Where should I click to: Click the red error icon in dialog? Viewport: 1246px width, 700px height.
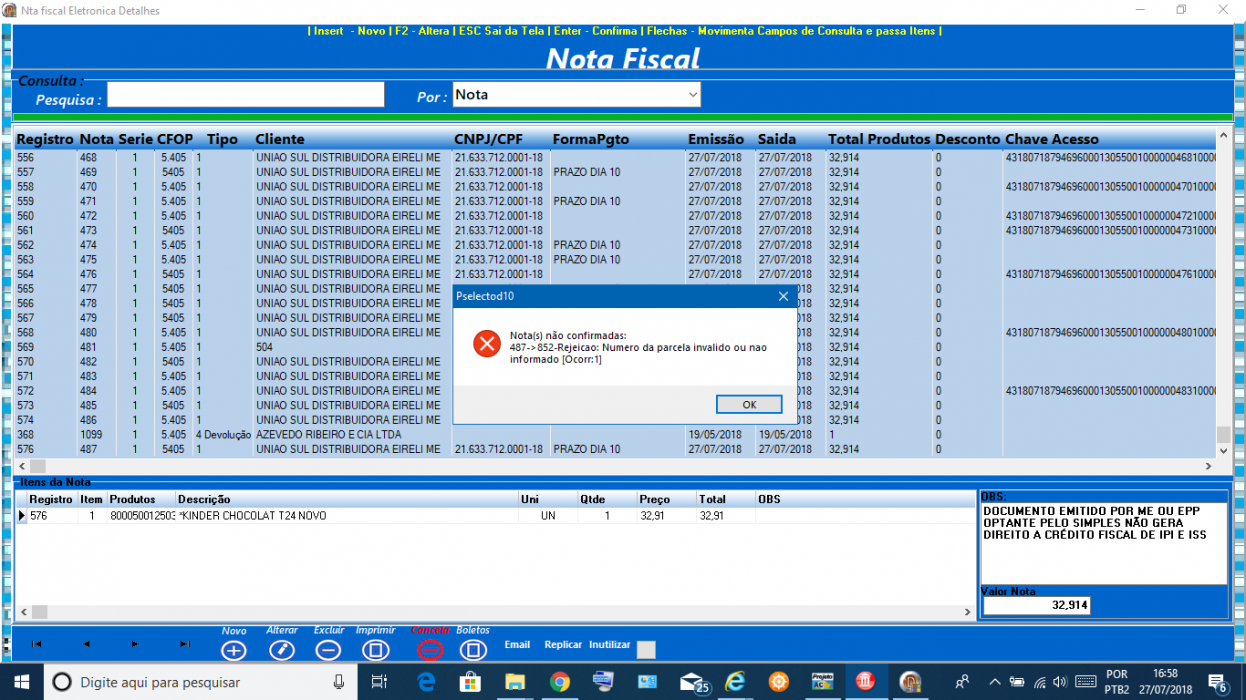(487, 344)
